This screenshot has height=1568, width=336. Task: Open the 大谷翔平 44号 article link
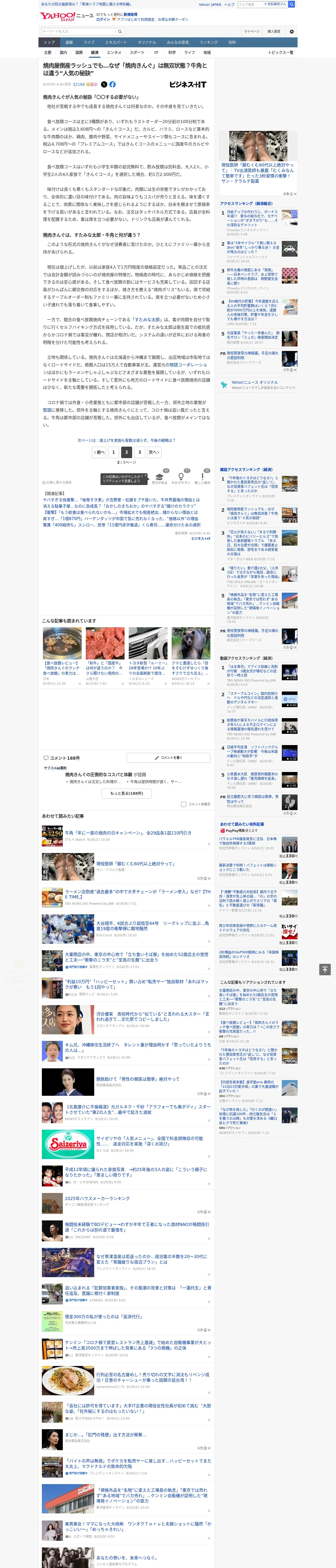[153, 926]
